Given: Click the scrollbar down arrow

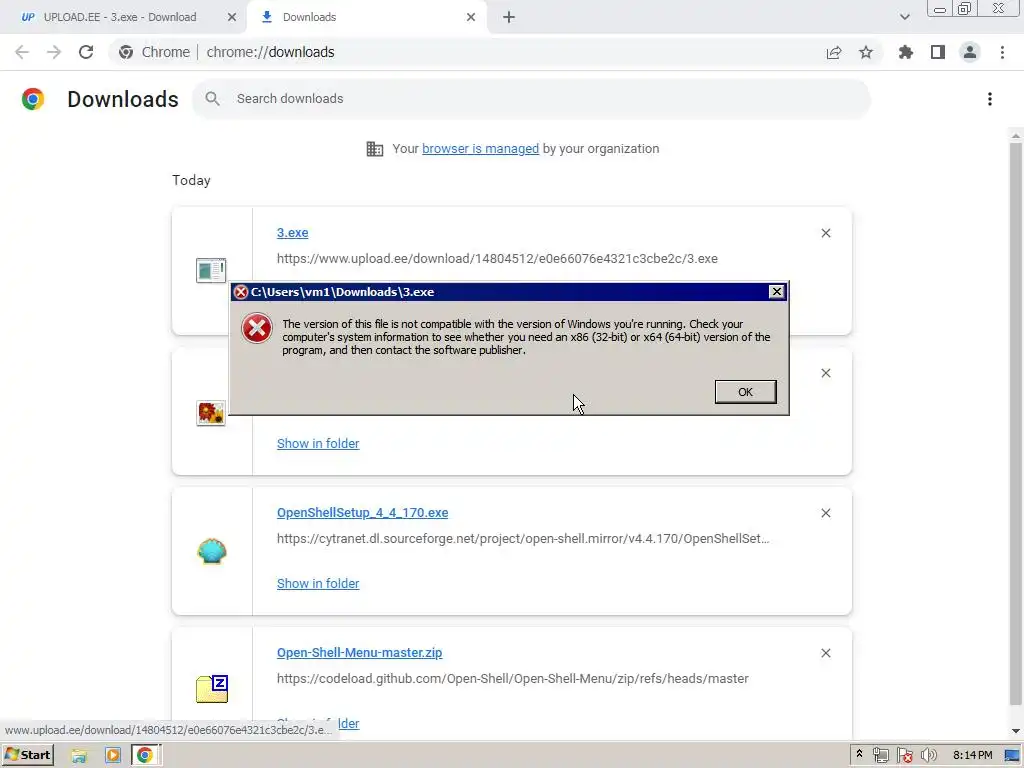Looking at the screenshot, I should coord(1015,731).
